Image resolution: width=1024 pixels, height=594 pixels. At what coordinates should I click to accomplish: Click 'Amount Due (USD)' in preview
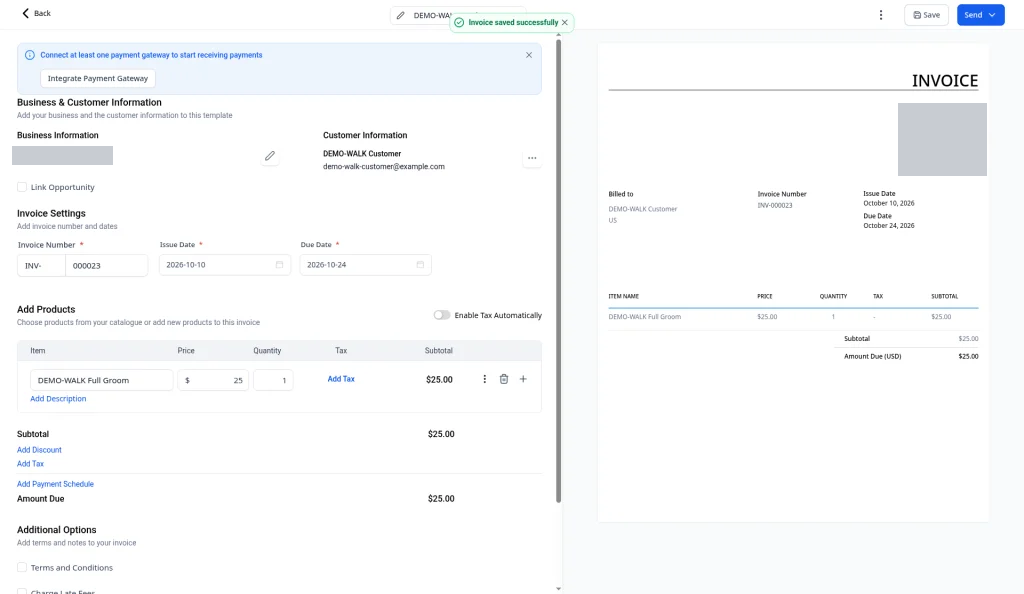[872, 356]
